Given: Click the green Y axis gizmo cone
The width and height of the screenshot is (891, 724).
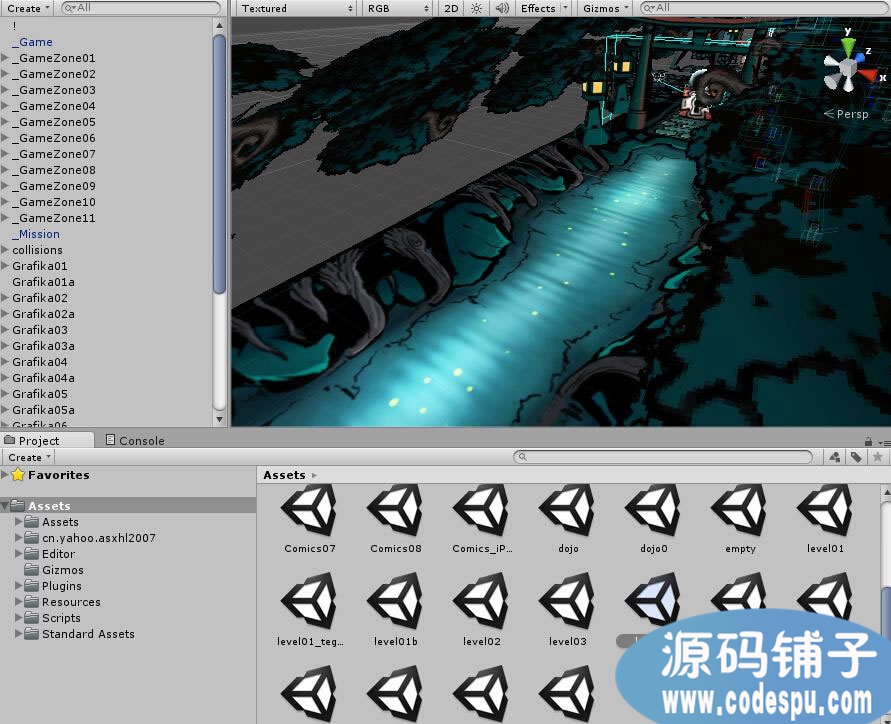Looking at the screenshot, I should (848, 44).
